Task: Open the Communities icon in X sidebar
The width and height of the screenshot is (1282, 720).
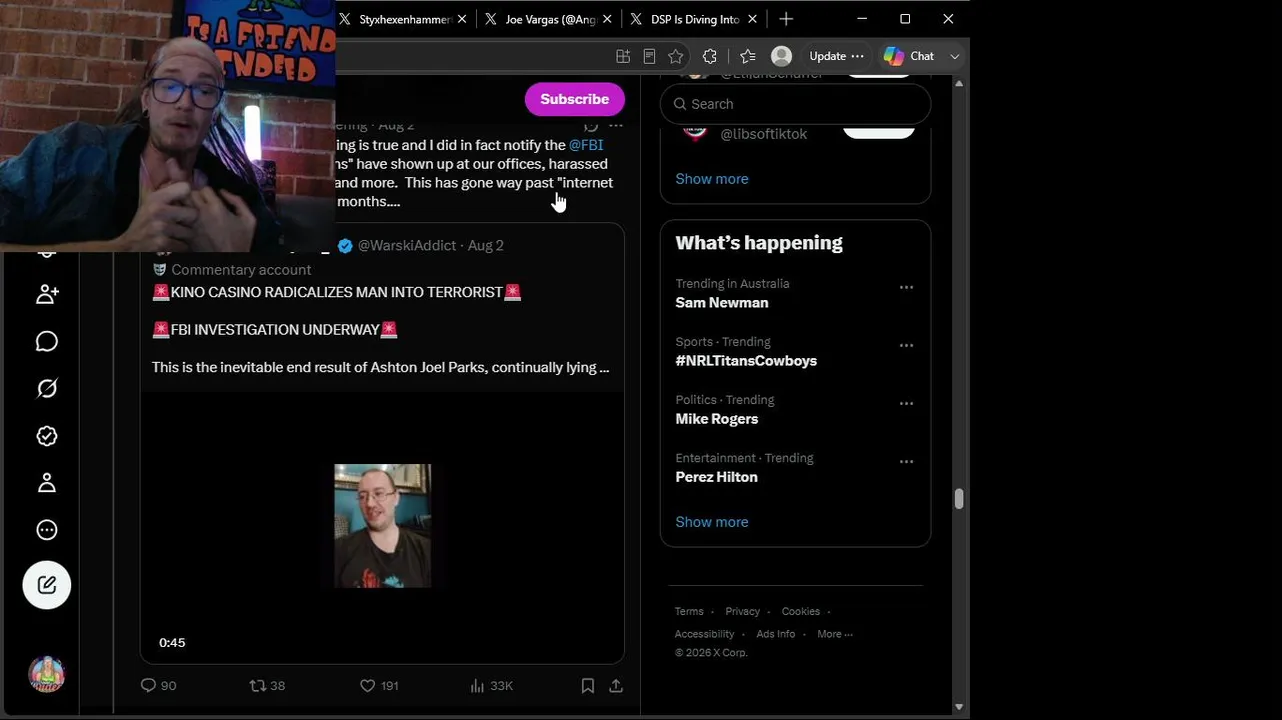Action: [47, 294]
